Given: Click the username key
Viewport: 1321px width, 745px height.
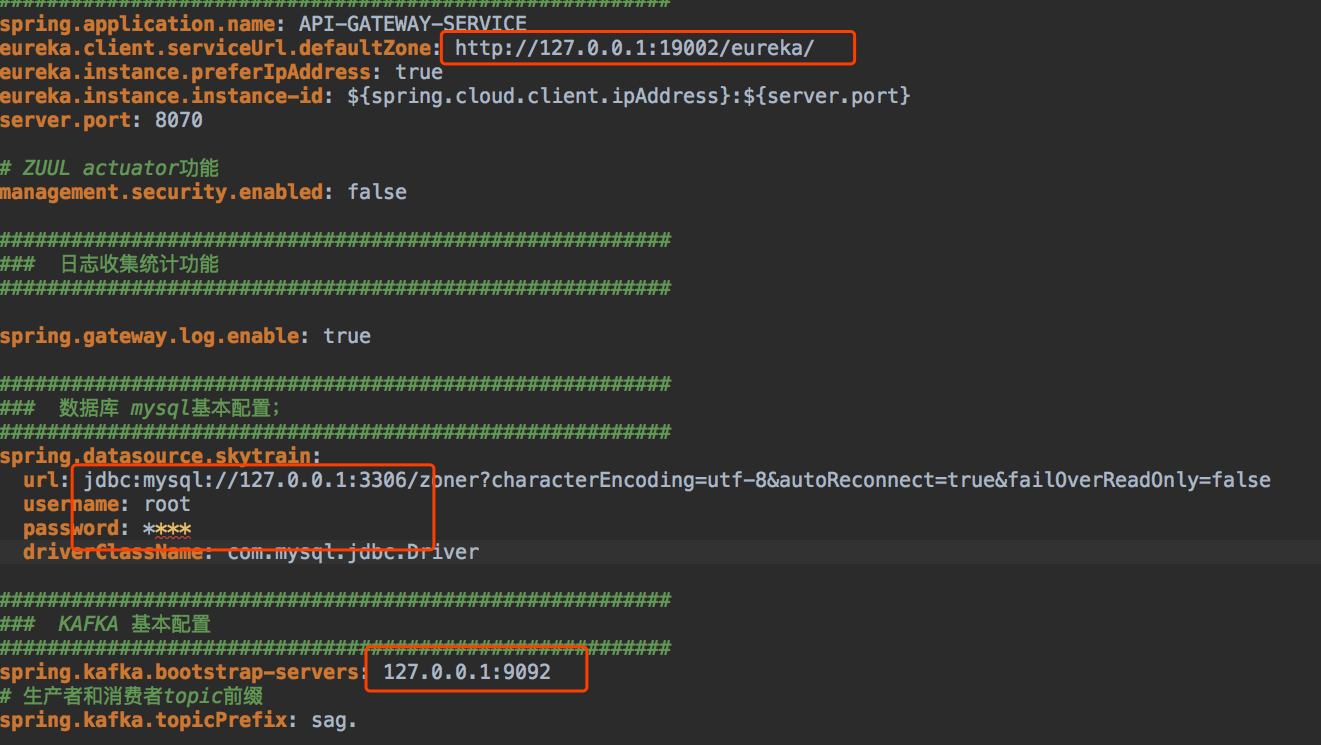Looking at the screenshot, I should [71, 504].
